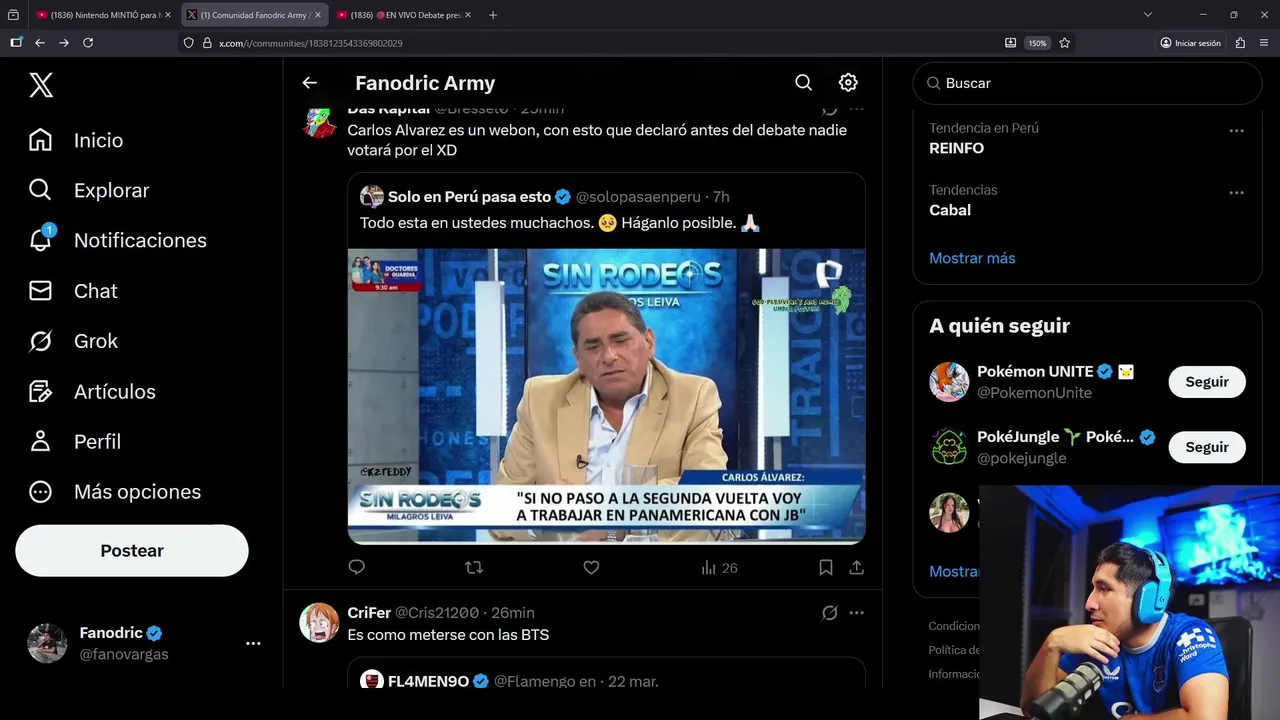Switch to the EN VIVO Debate tab
Image resolution: width=1280 pixels, height=720 pixels.
click(399, 15)
